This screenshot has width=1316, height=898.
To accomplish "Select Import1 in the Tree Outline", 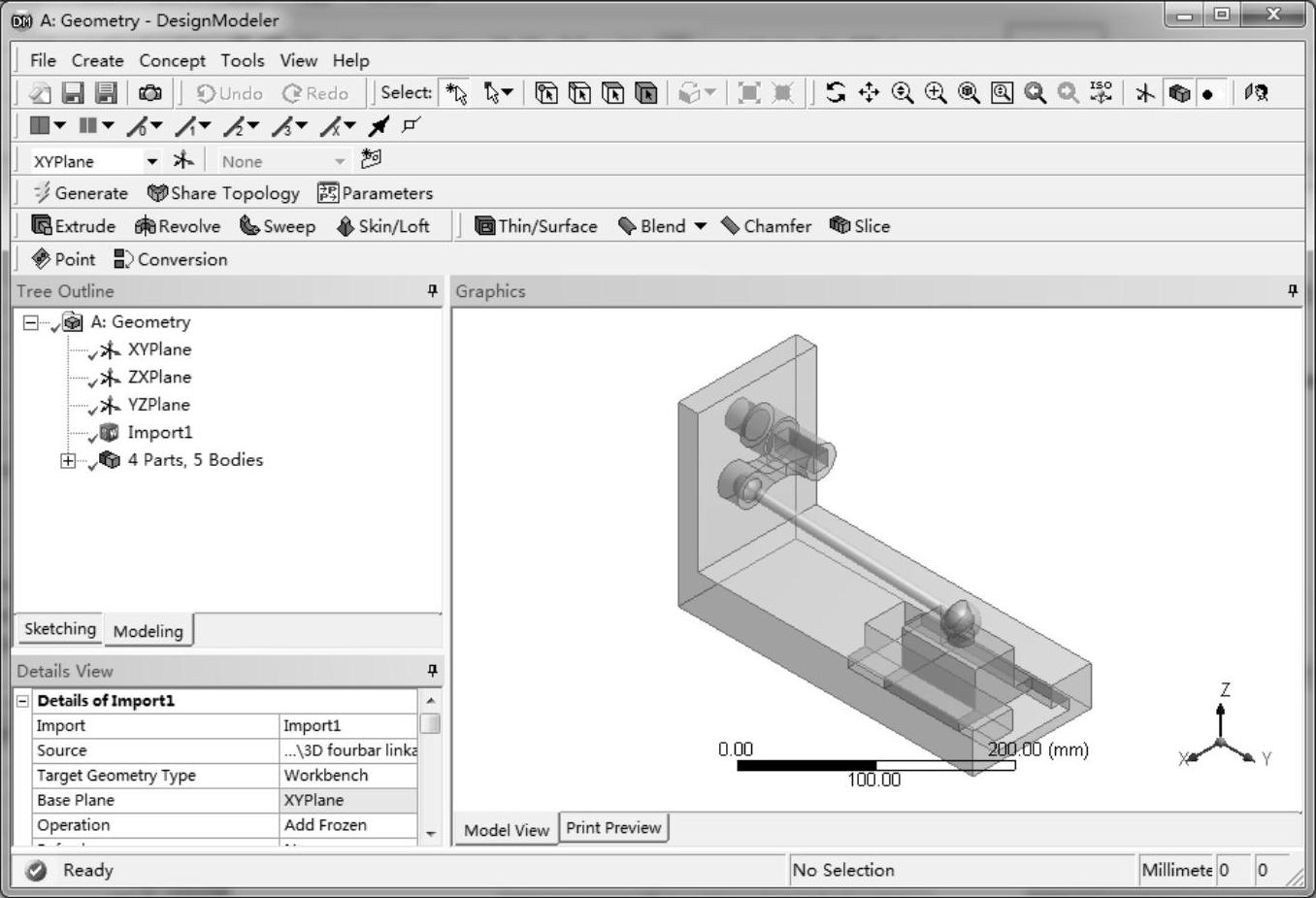I will pos(159,433).
